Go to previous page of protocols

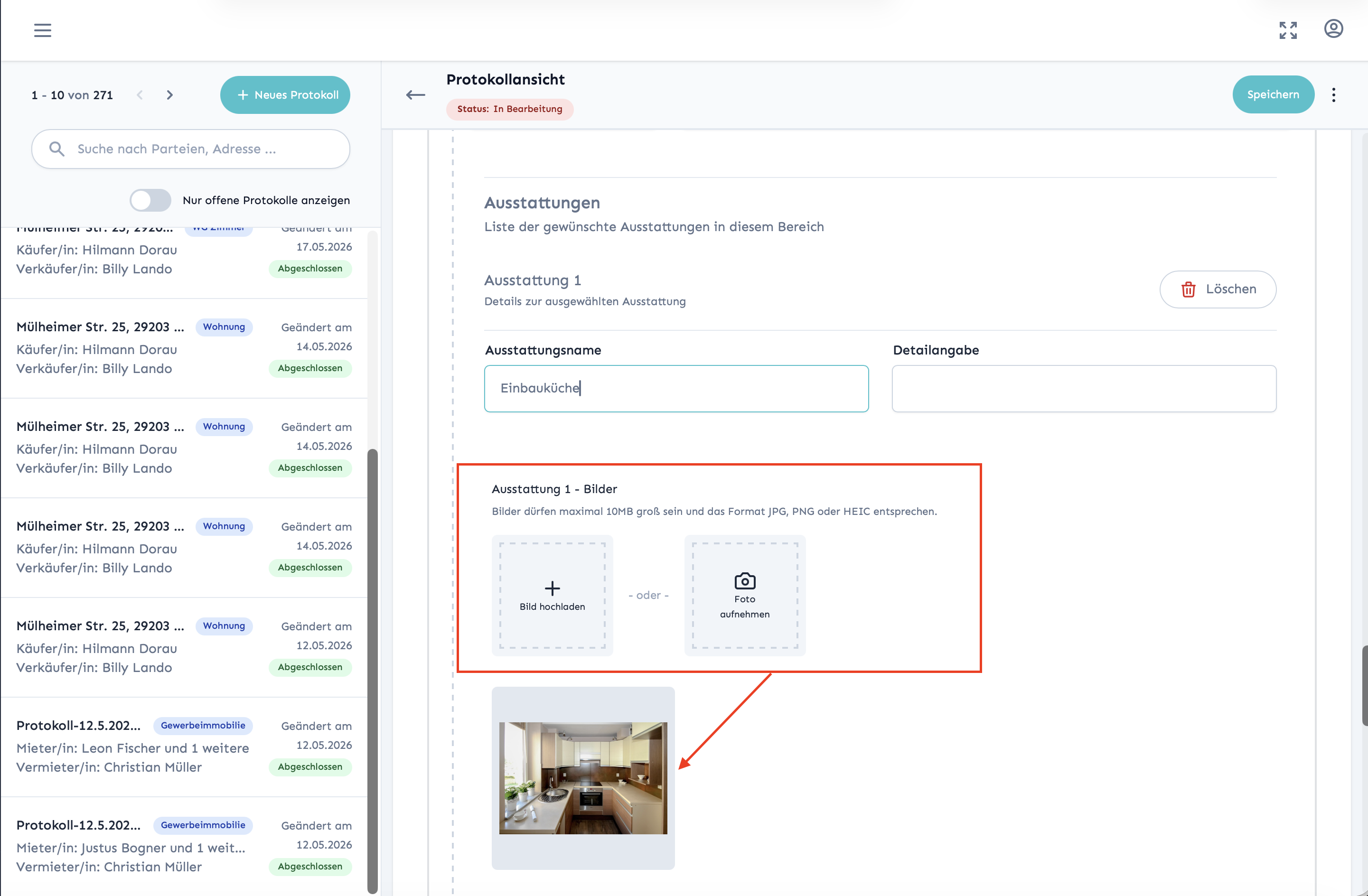pos(140,95)
